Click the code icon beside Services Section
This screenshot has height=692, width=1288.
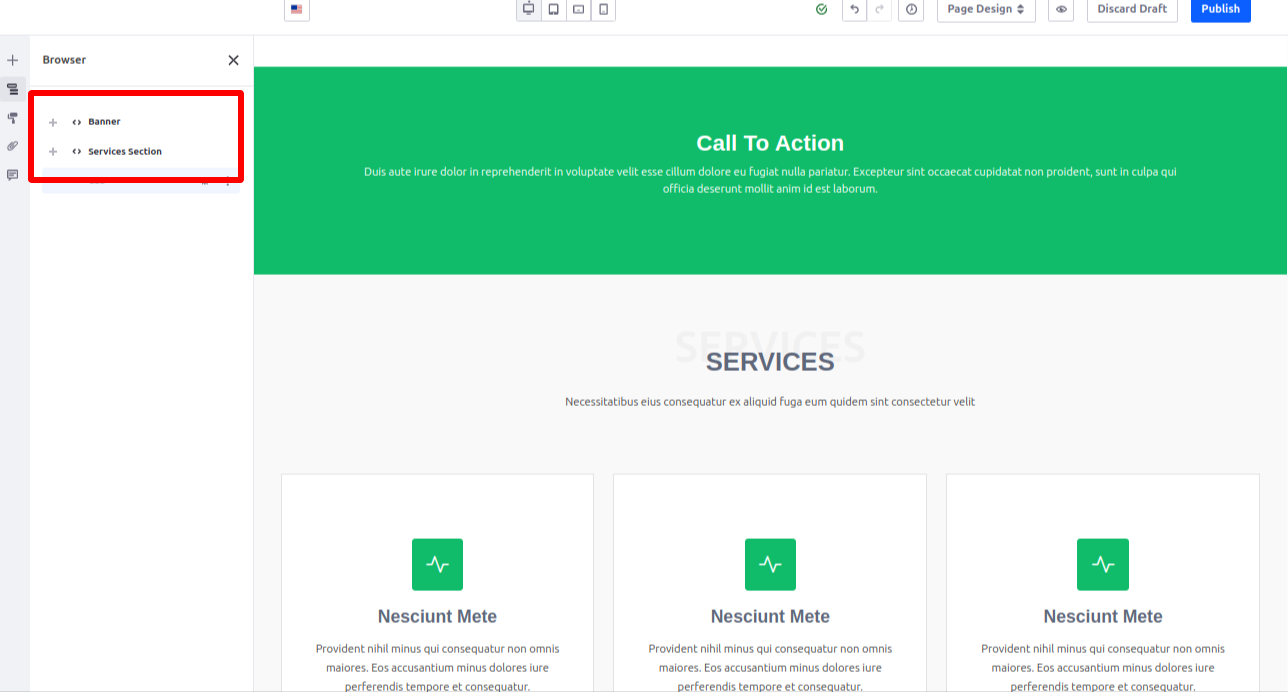(x=77, y=152)
